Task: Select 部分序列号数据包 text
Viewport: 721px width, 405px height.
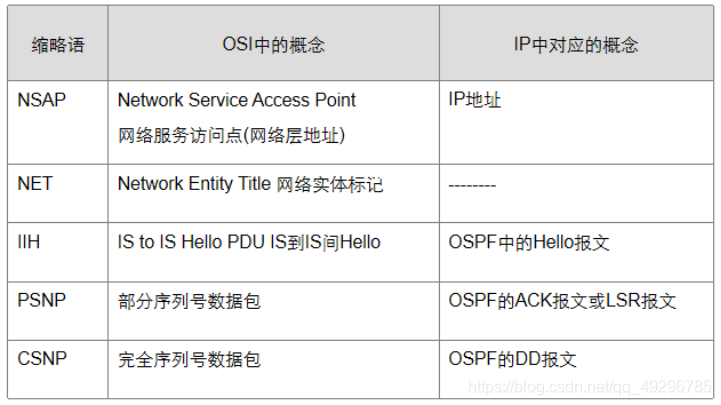Action: [189, 301]
